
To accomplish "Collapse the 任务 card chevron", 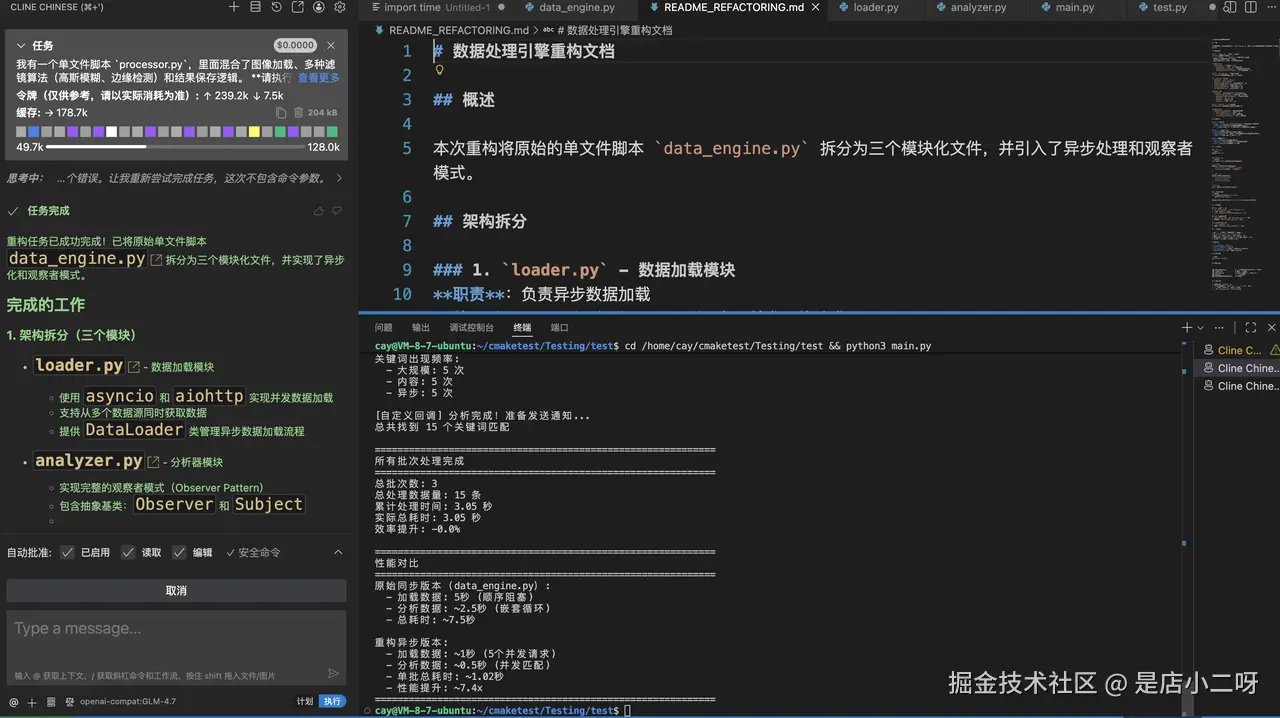I will [x=21, y=46].
